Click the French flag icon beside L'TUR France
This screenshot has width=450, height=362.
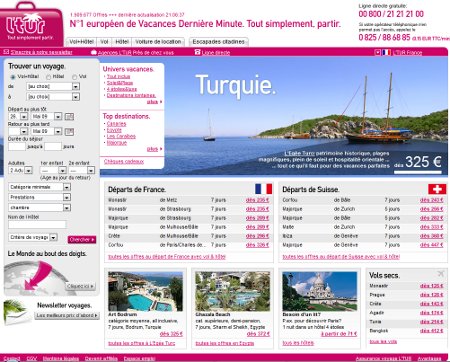tap(386, 52)
